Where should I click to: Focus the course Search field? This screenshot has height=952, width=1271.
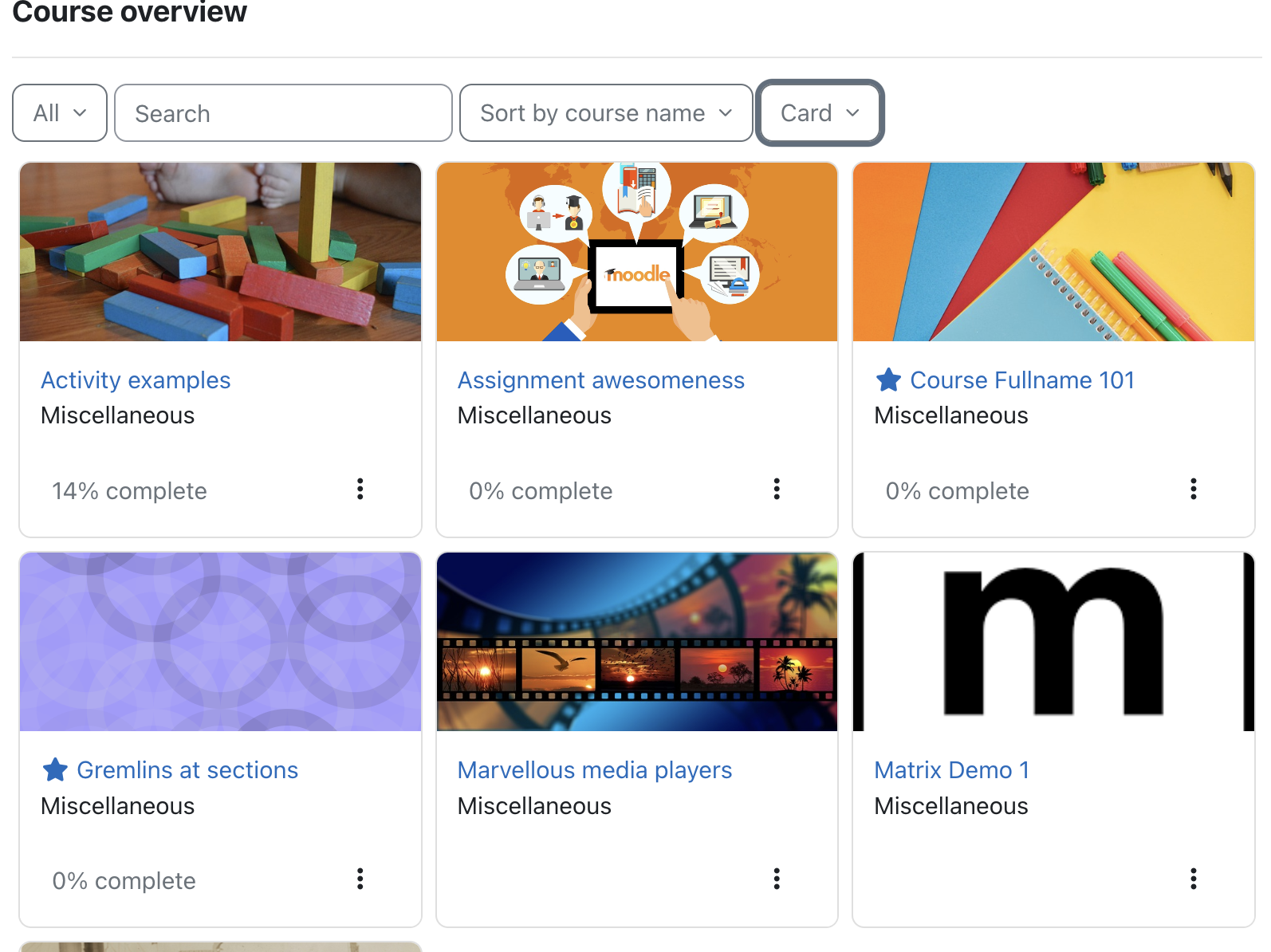coord(283,113)
